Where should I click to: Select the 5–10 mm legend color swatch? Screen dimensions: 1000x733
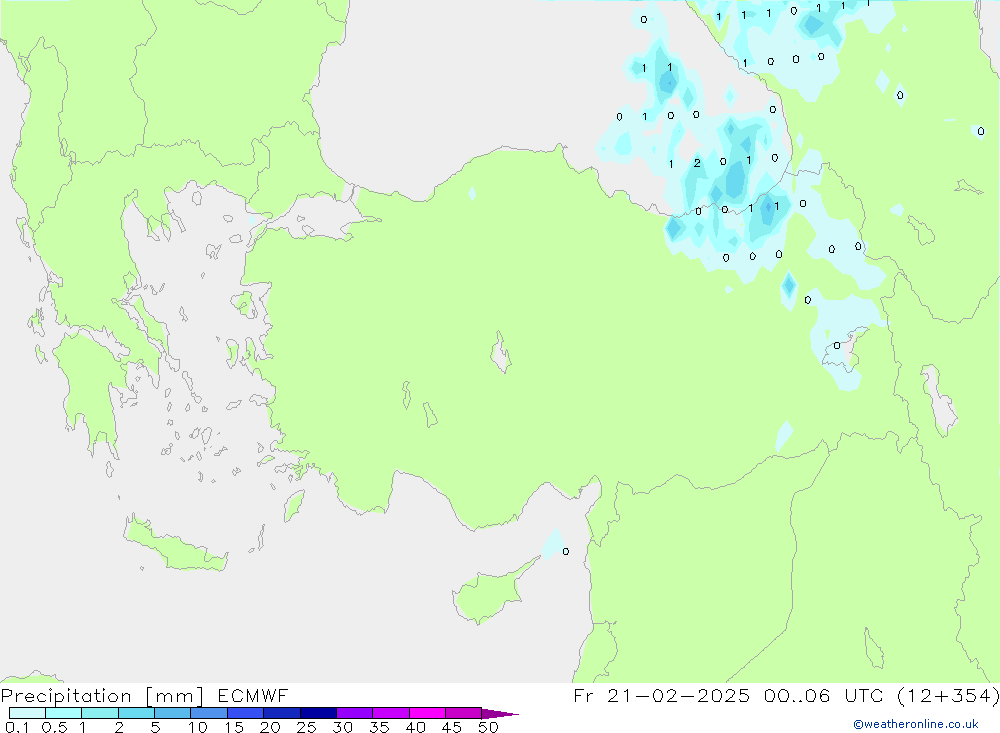click(x=172, y=713)
